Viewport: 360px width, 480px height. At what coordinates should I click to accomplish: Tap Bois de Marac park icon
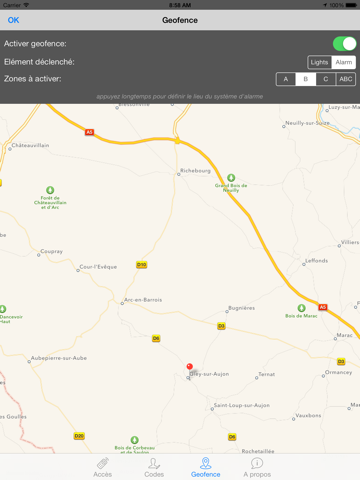pos(301,308)
